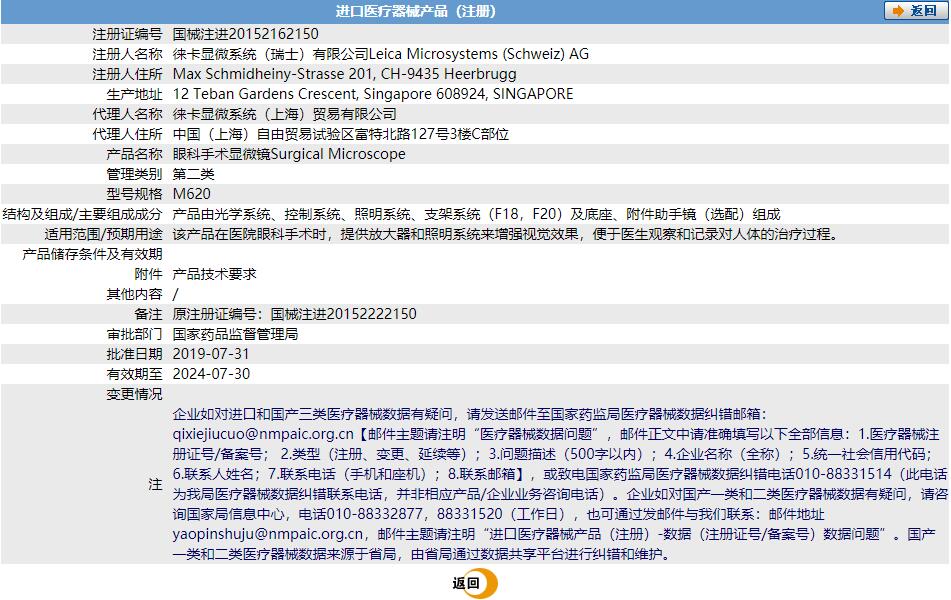Image resolution: width=951 pixels, height=600 pixels.
Task: Click the 产品储存条件及有效期 label
Action: tap(92, 254)
